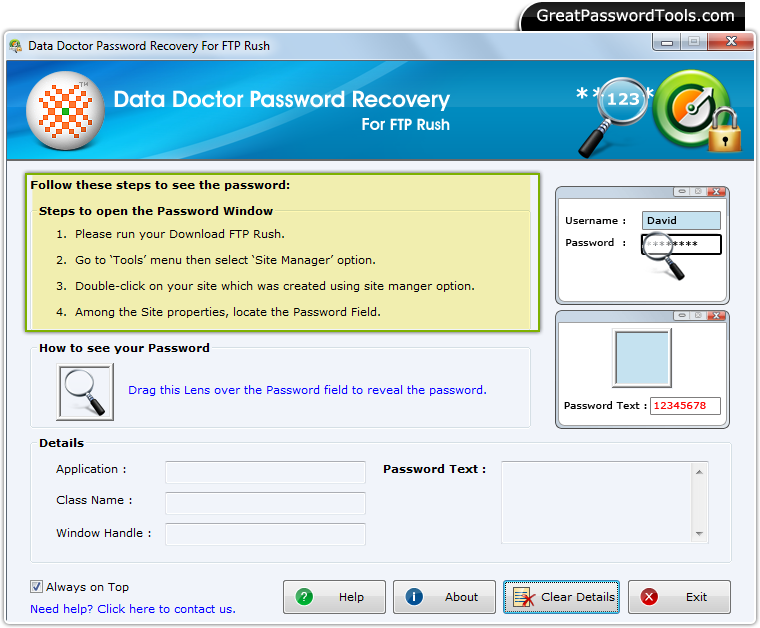Click 'Steps to open the Password Window' heading
The width and height of the screenshot is (760, 628).
coord(156,211)
